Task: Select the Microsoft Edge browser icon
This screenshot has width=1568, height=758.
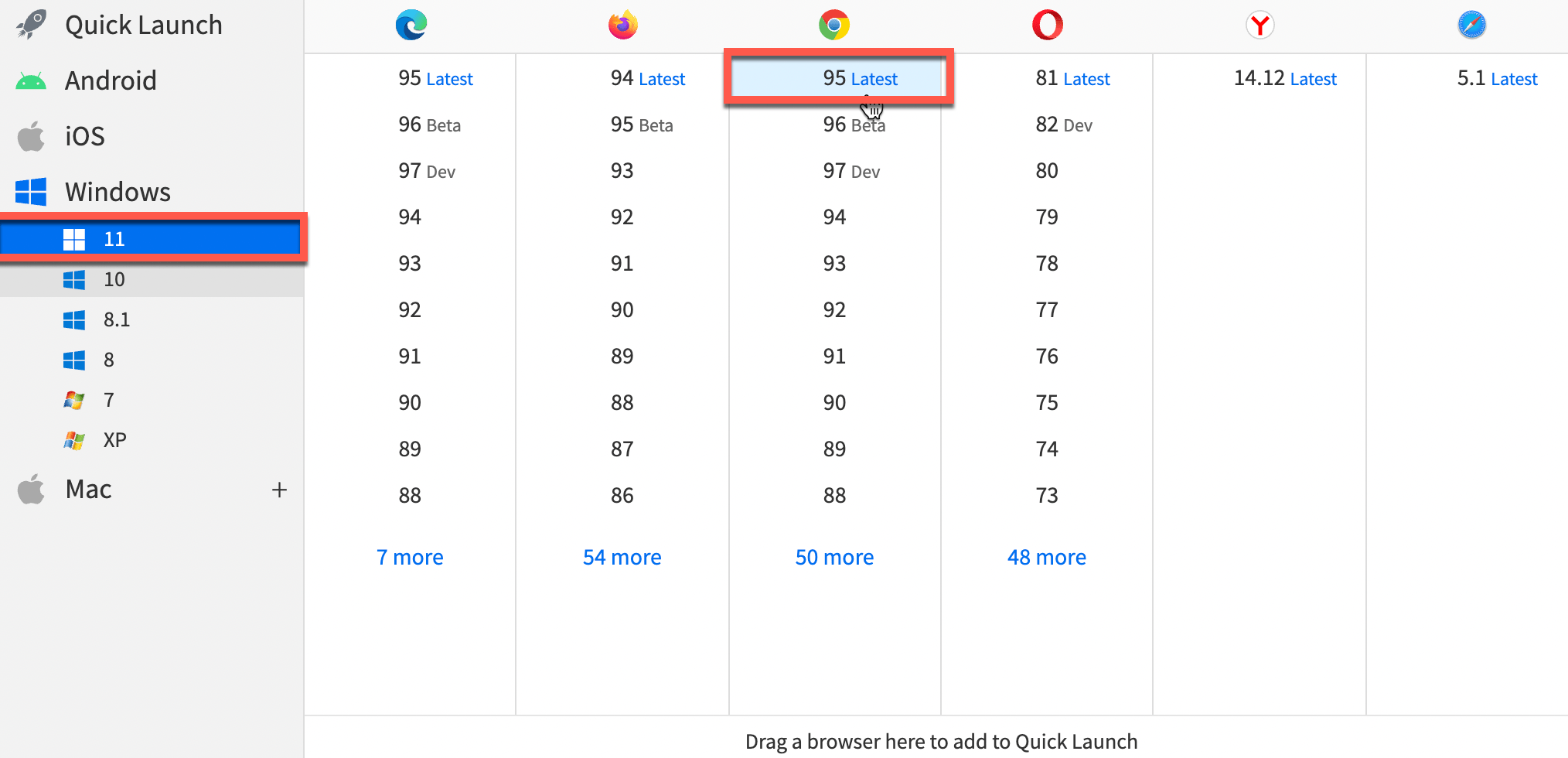Action: pyautogui.click(x=410, y=25)
